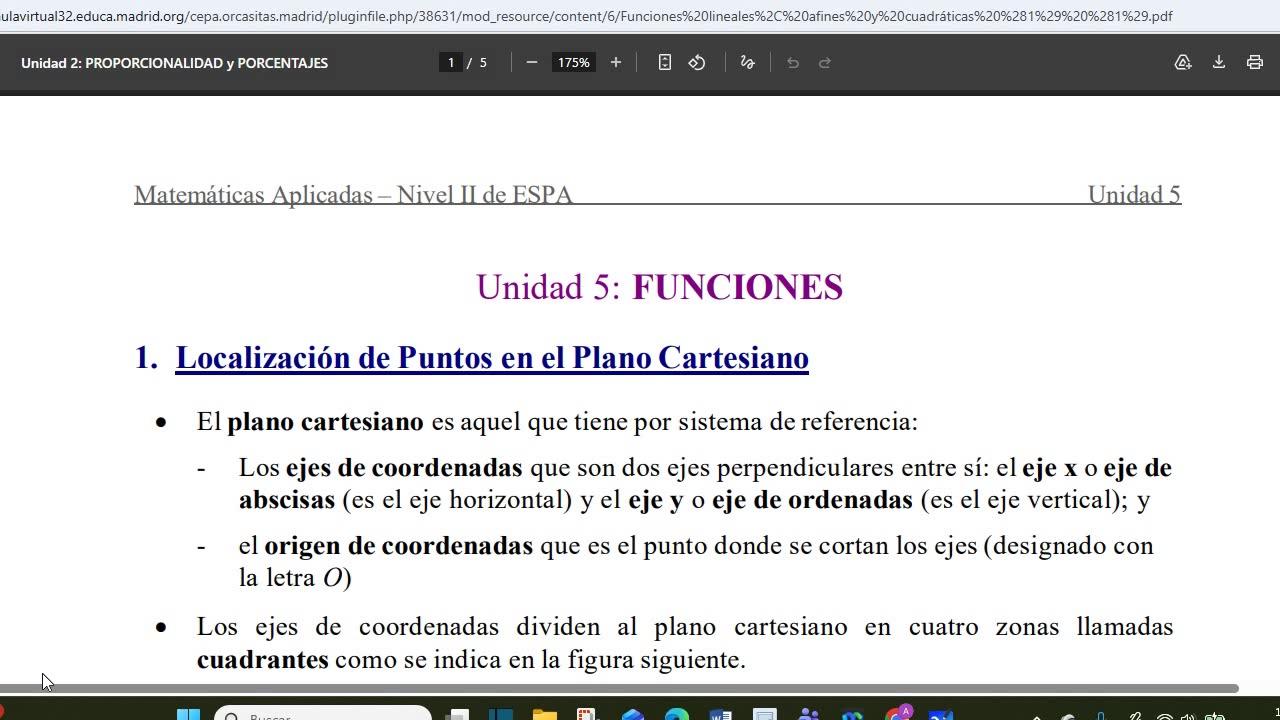1280x720 pixels.
Task: Edit the current page number field
Action: point(451,62)
